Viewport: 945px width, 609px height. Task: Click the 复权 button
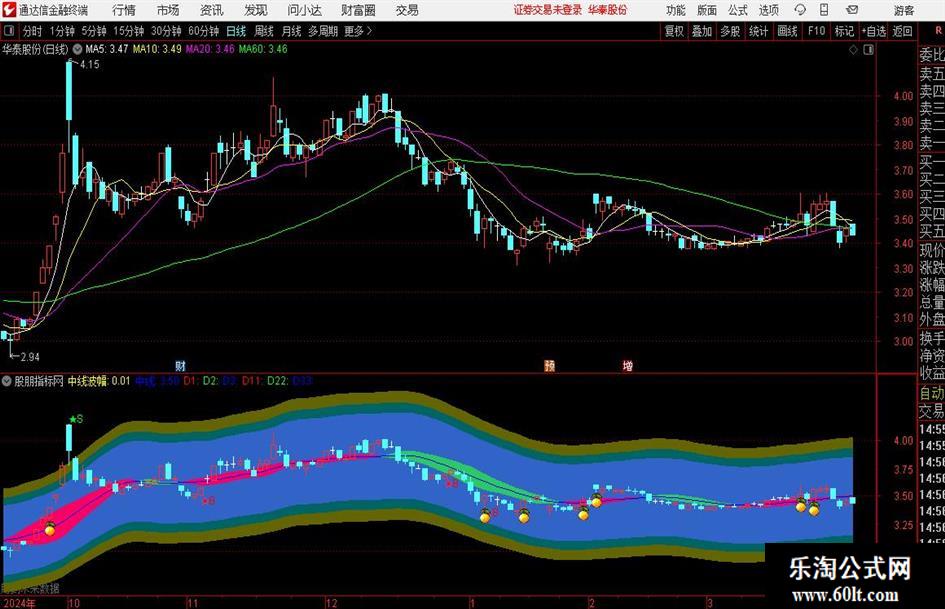click(x=674, y=31)
